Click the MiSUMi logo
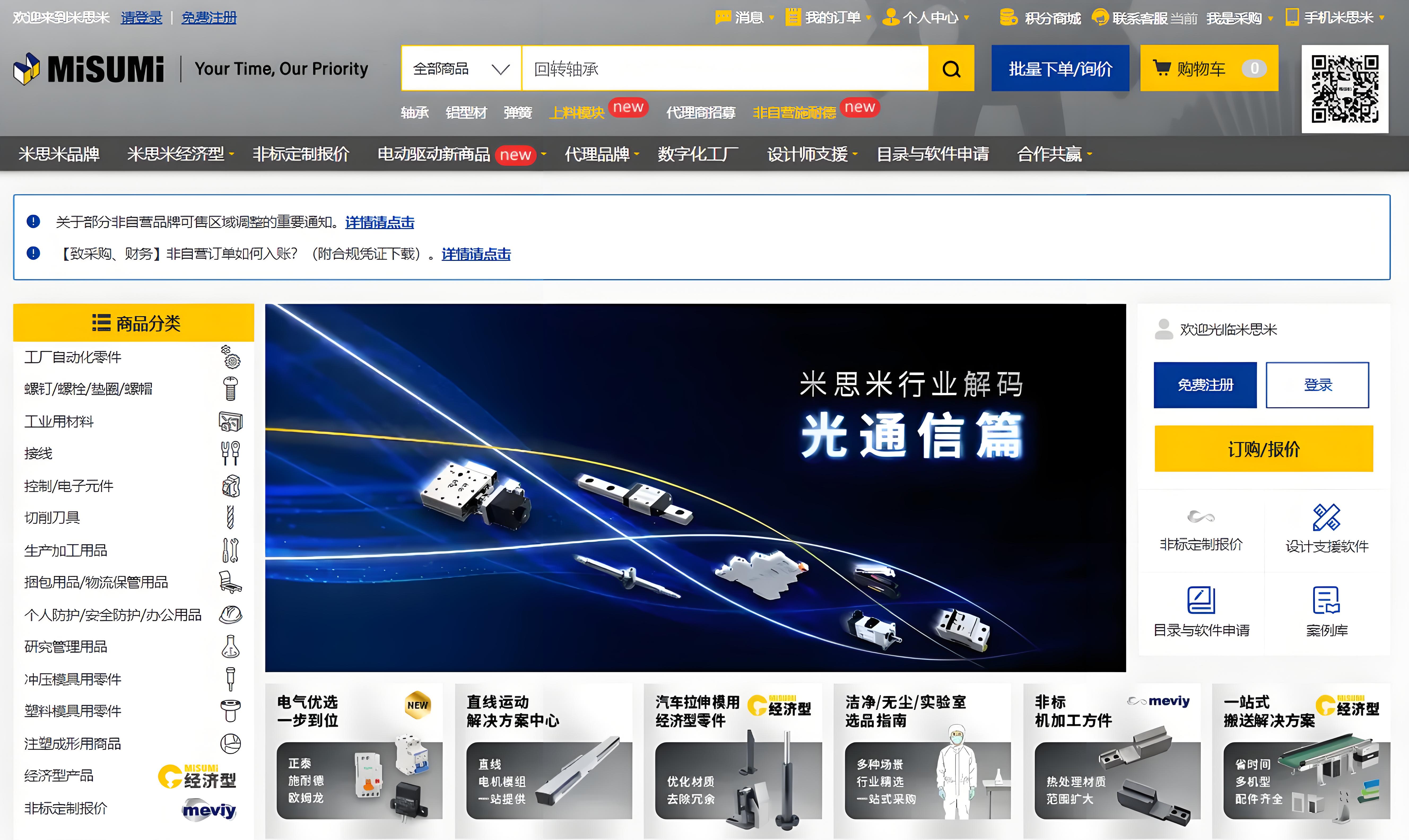This screenshot has width=1409, height=840. pyautogui.click(x=89, y=69)
